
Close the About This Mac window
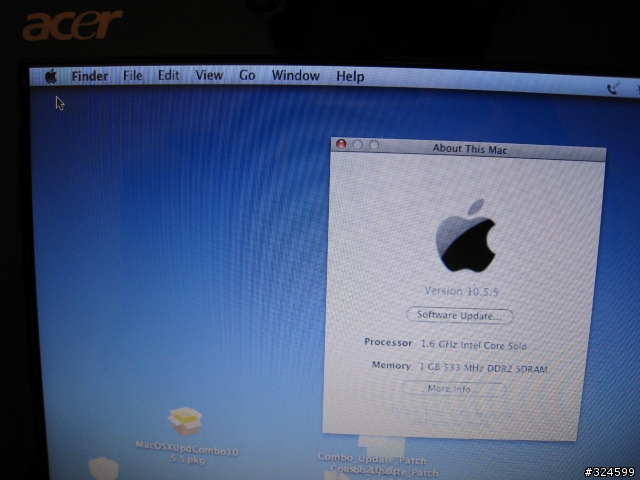(x=341, y=144)
